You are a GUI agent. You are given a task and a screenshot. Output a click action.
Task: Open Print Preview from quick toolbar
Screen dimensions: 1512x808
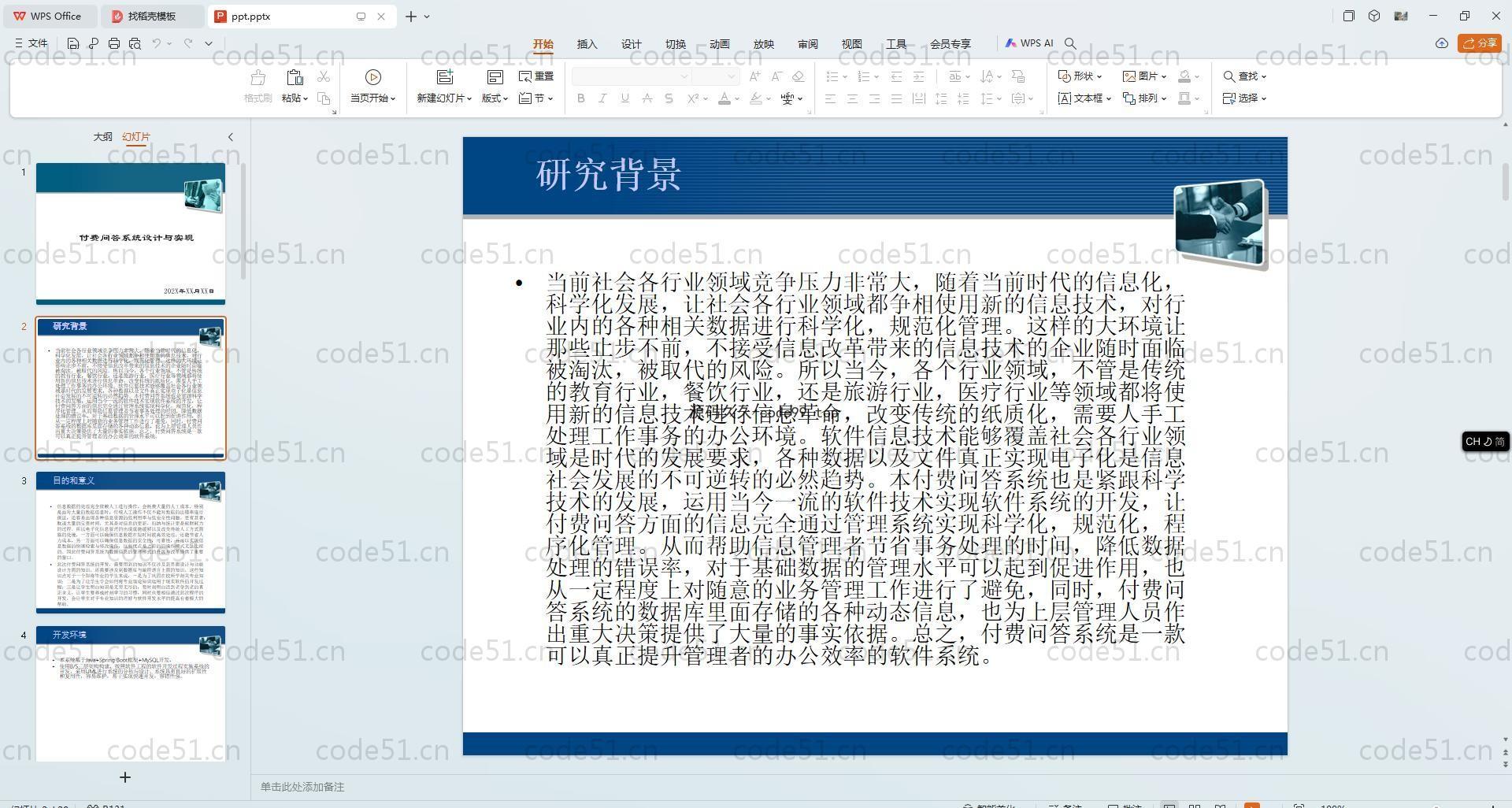(x=135, y=43)
